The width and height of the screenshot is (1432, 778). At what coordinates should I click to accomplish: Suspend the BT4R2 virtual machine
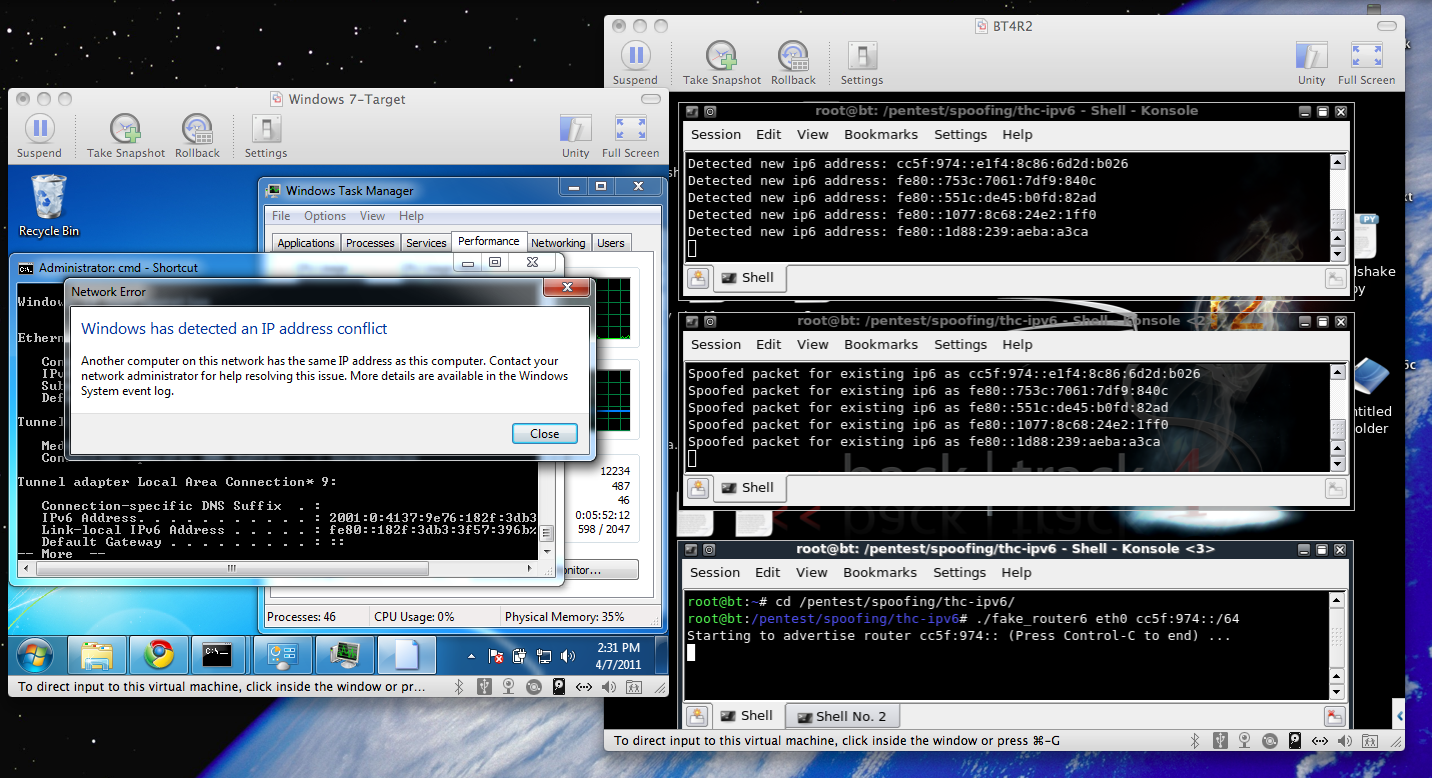tap(635, 57)
